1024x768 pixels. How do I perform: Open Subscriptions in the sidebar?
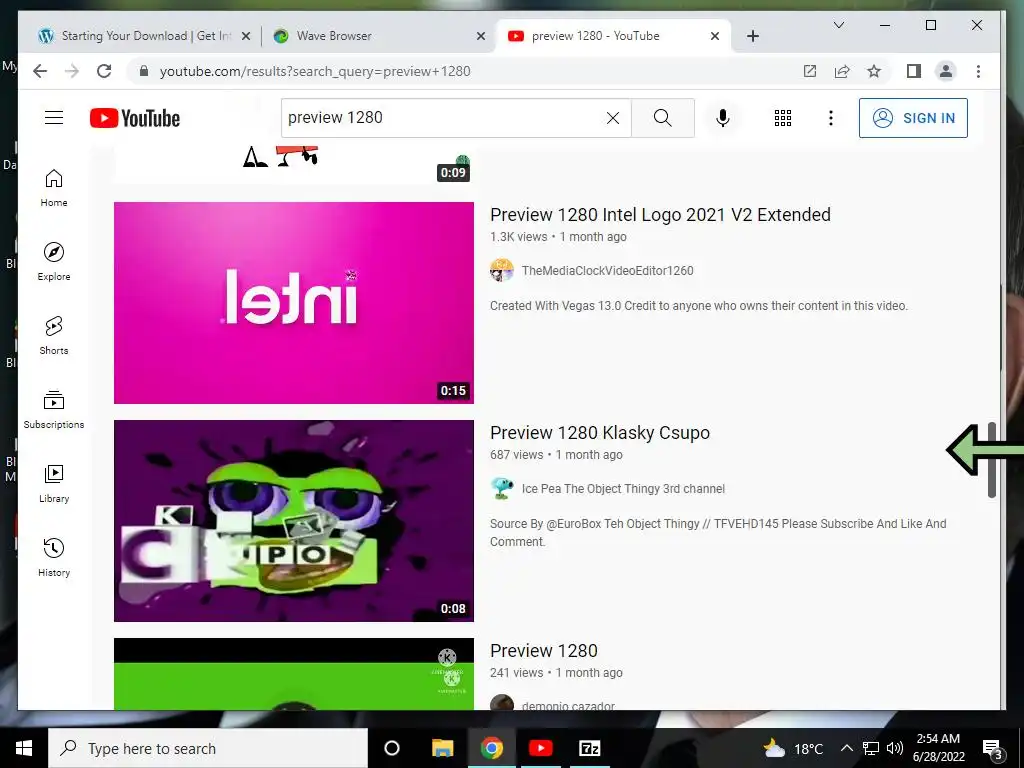pyautogui.click(x=54, y=409)
